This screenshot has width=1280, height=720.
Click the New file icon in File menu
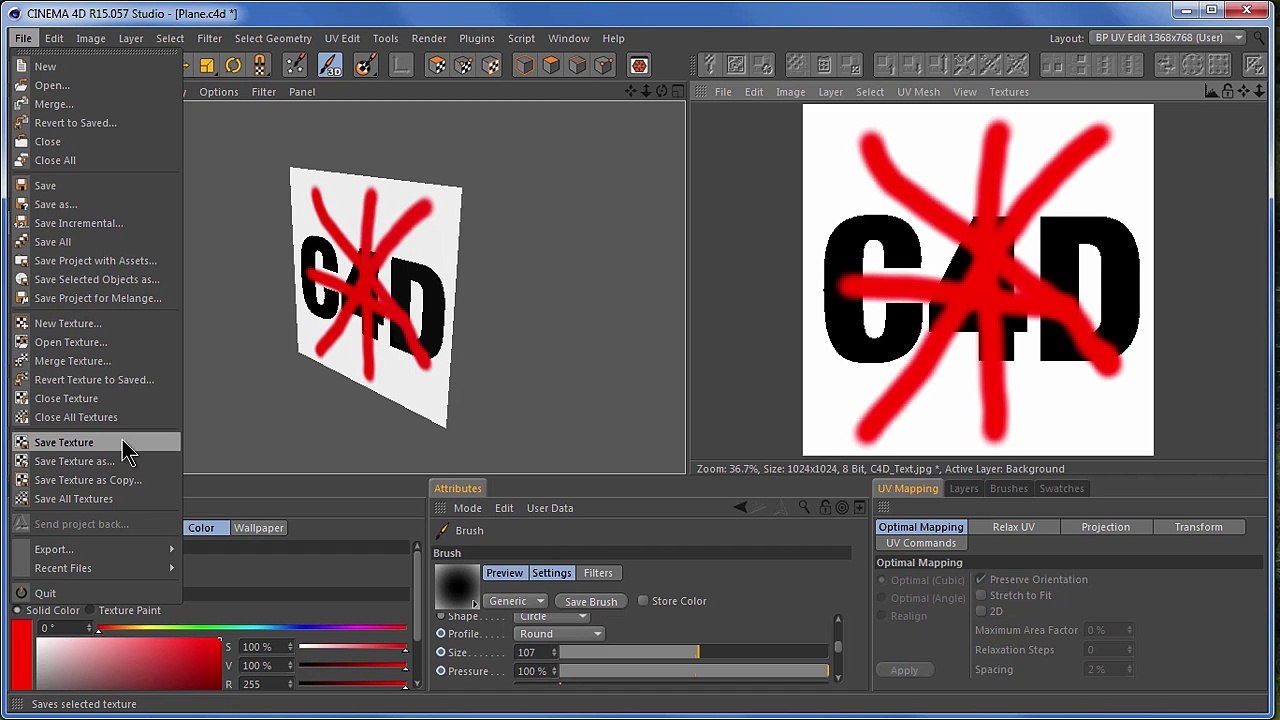pos(21,67)
